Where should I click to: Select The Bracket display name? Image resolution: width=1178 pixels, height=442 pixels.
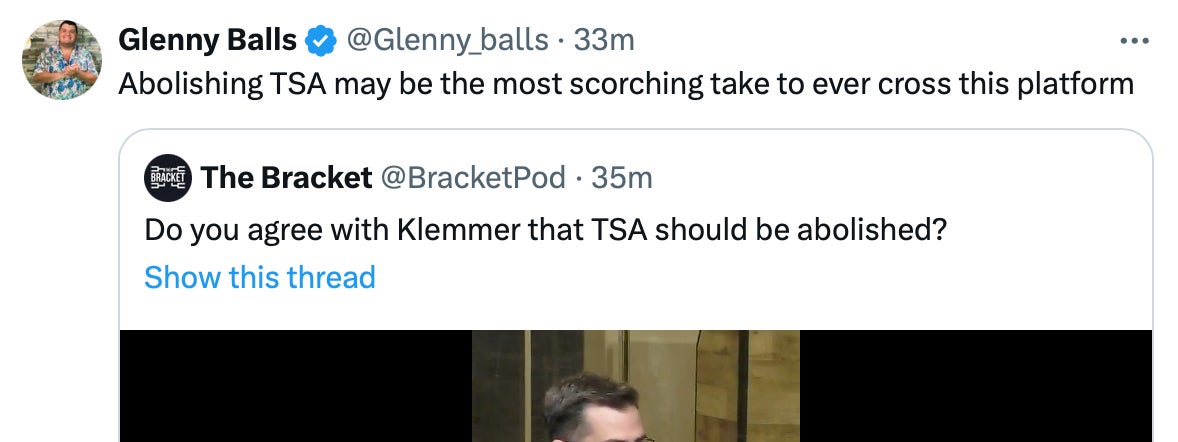(286, 178)
